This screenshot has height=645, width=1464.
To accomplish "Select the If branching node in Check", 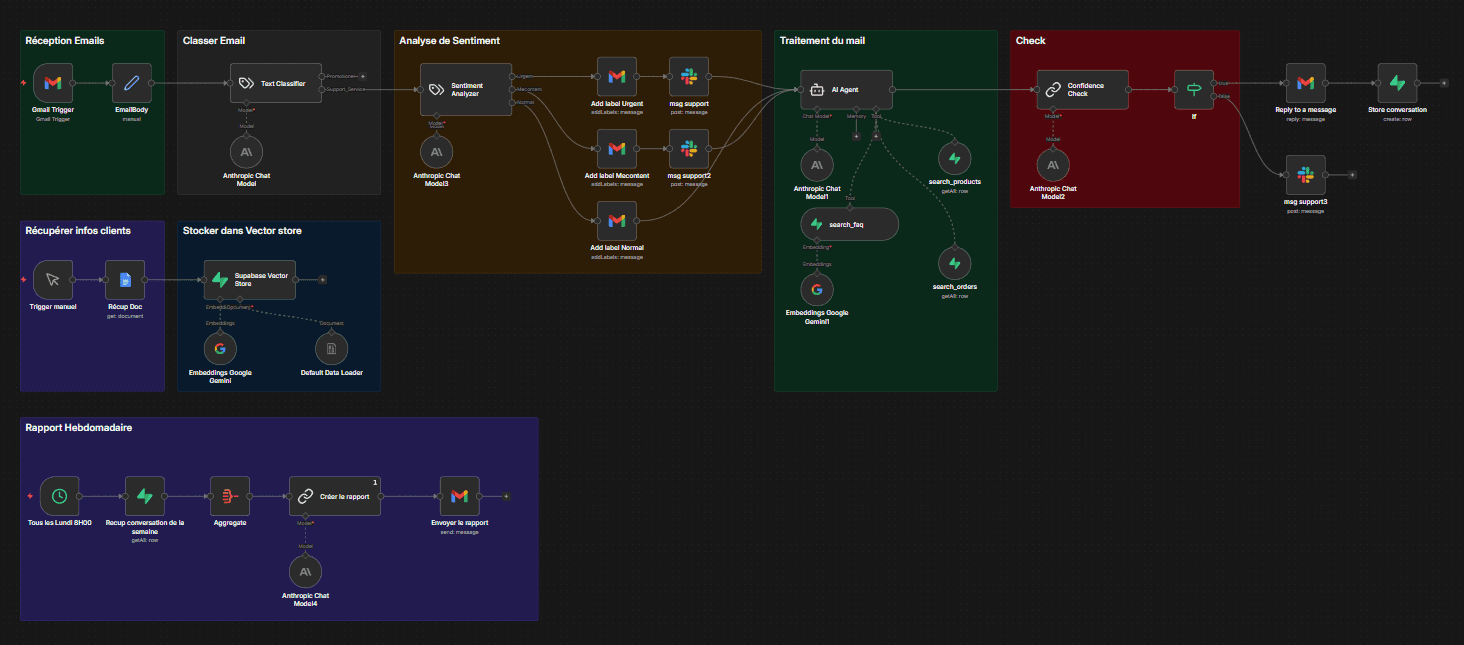I will point(1195,89).
